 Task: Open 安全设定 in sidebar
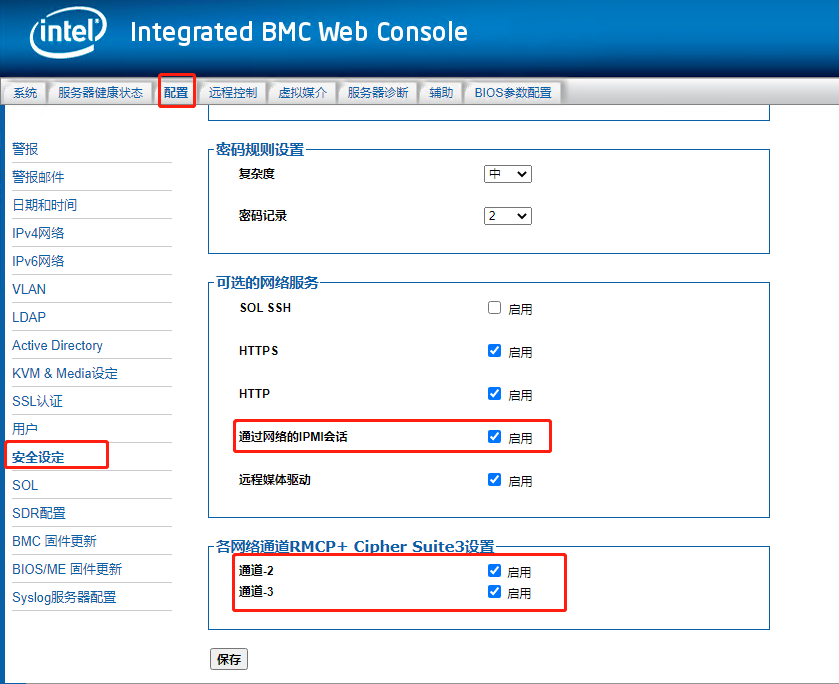click(x=38, y=458)
